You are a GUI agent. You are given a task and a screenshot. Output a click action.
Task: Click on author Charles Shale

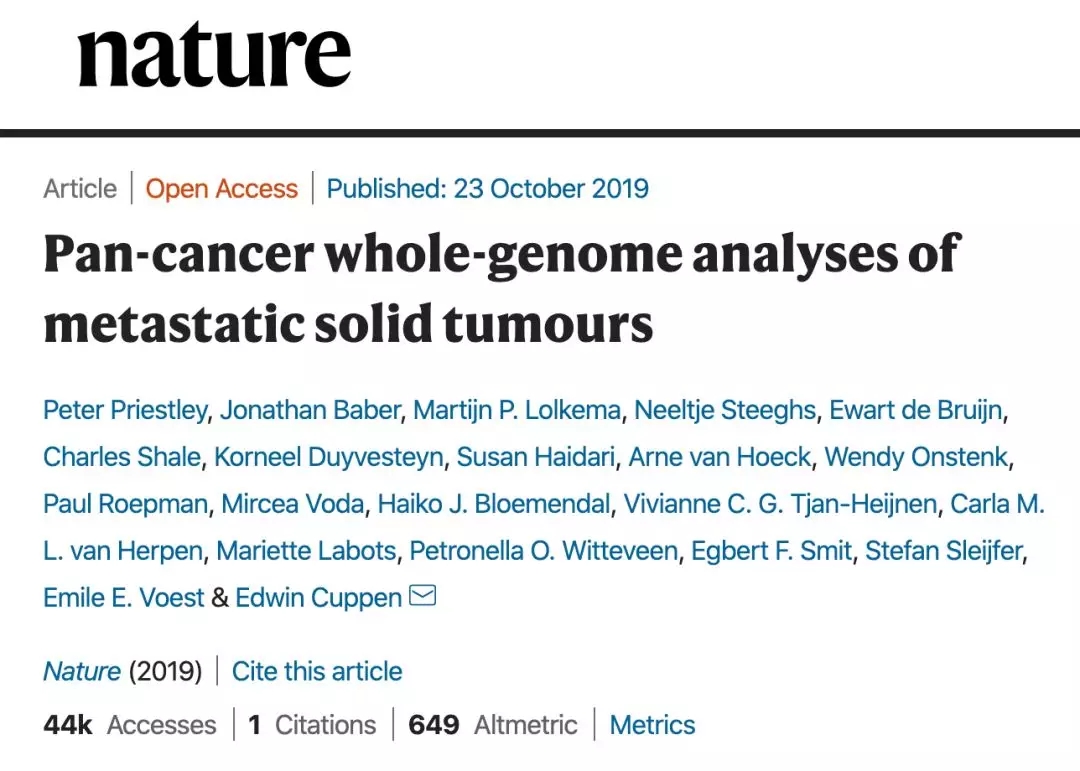(122, 458)
